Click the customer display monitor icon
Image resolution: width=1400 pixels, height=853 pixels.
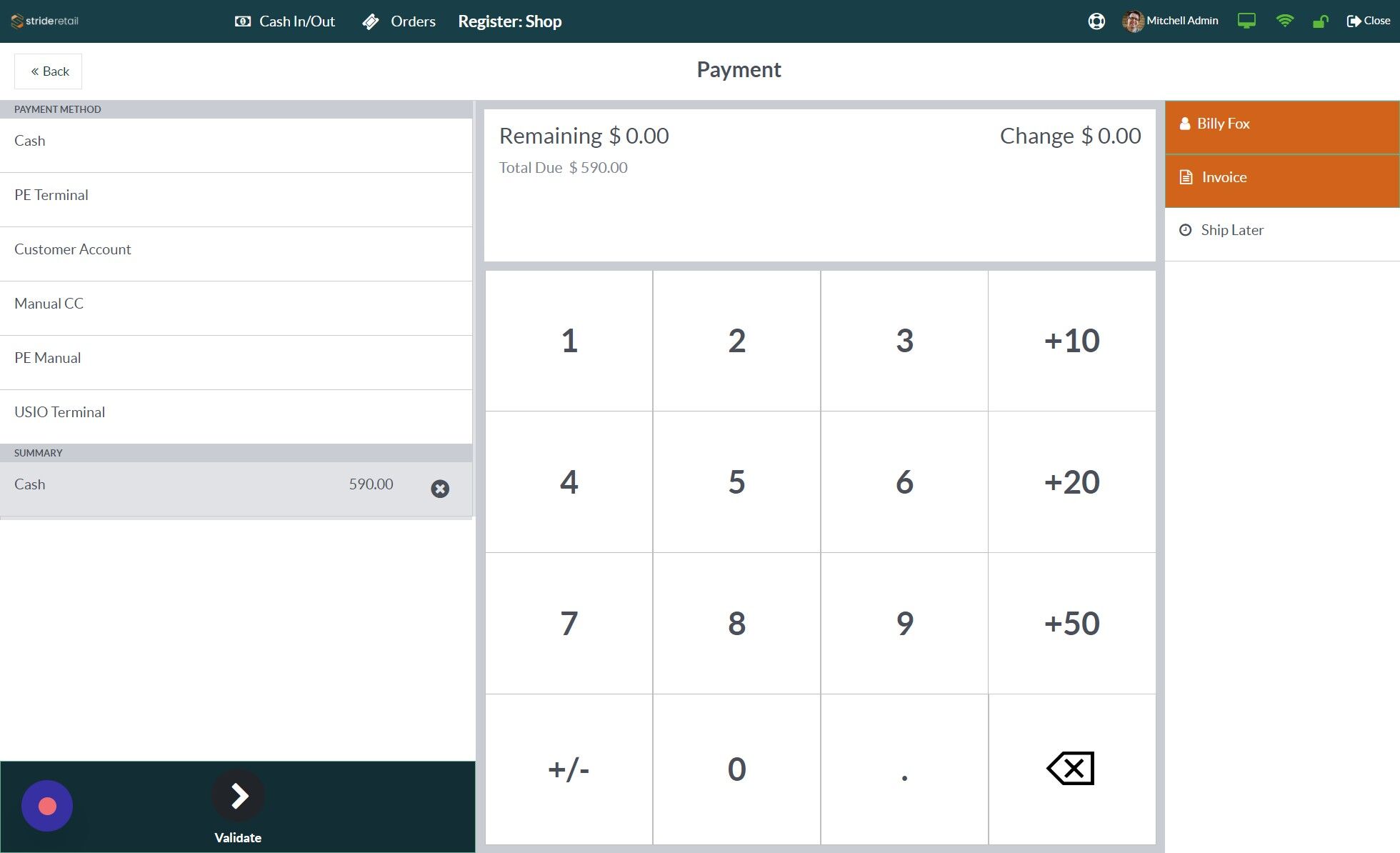pos(1246,21)
